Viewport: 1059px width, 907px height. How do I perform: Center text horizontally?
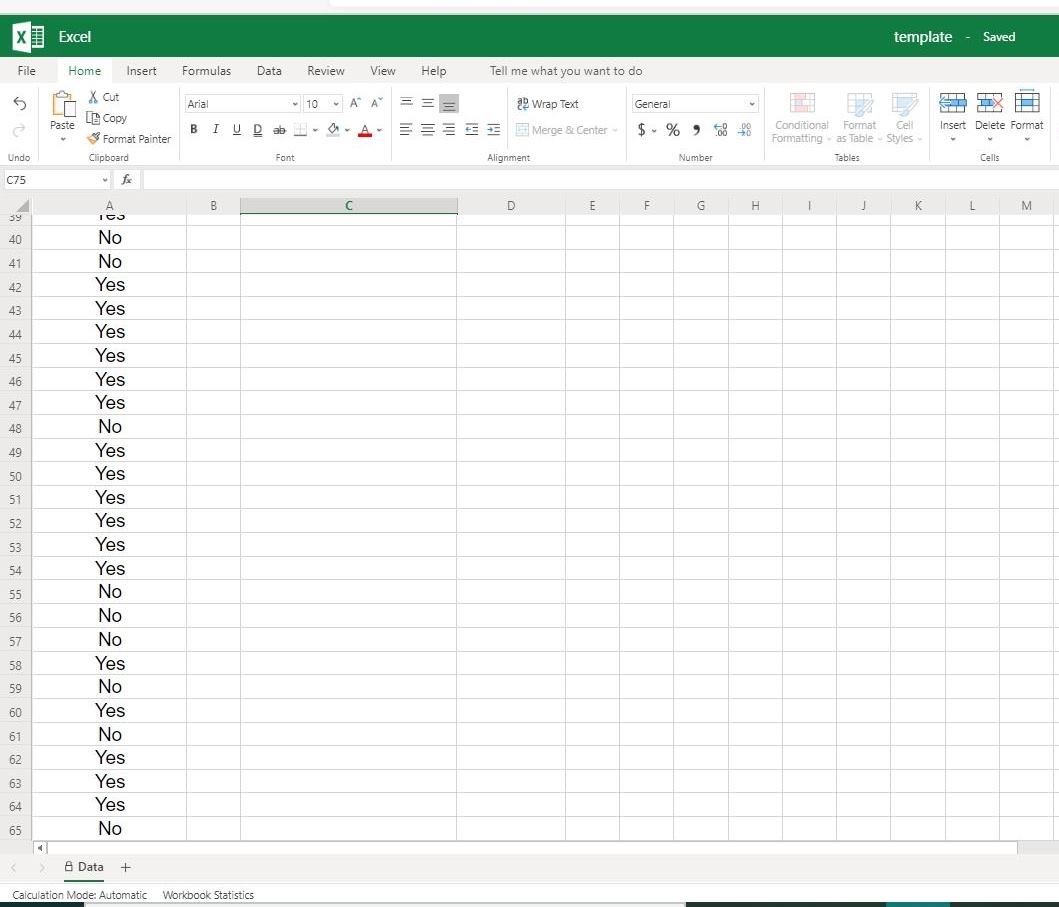428,130
